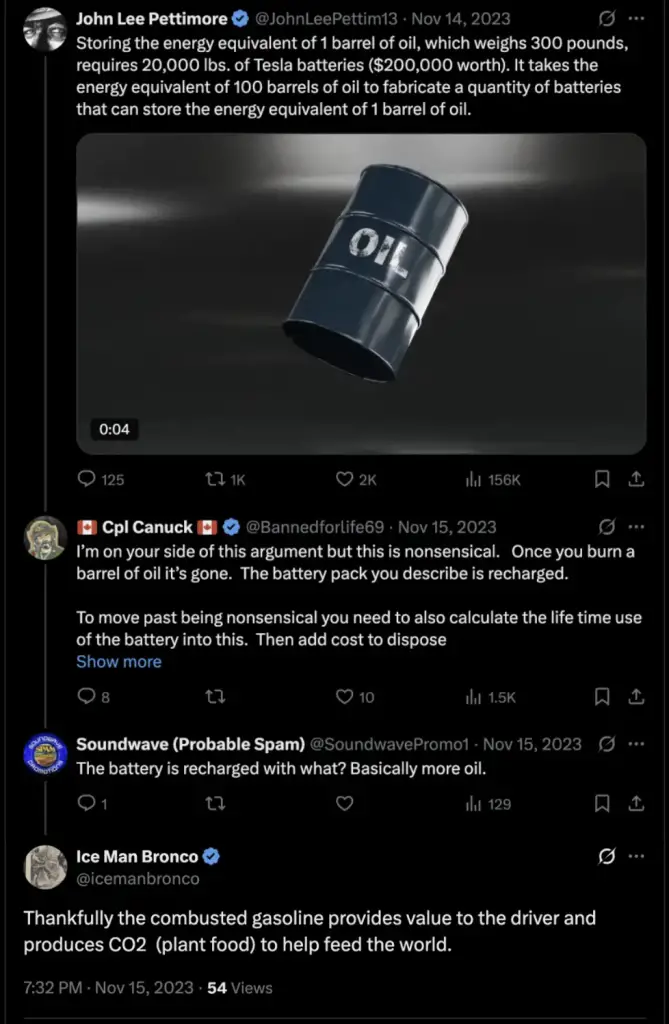
Task: Reply to John Lee Pettimore's tweet
Action: pos(101,480)
